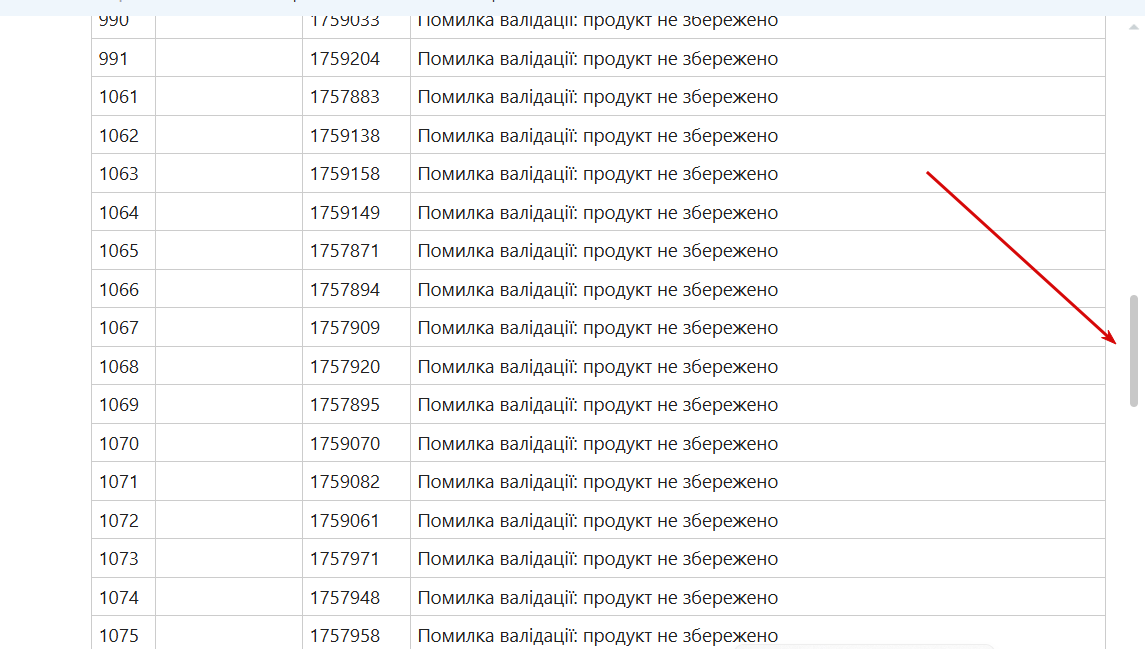This screenshot has height=649, width=1145.
Task: Click row number 1074 cell
Action: click(119, 598)
